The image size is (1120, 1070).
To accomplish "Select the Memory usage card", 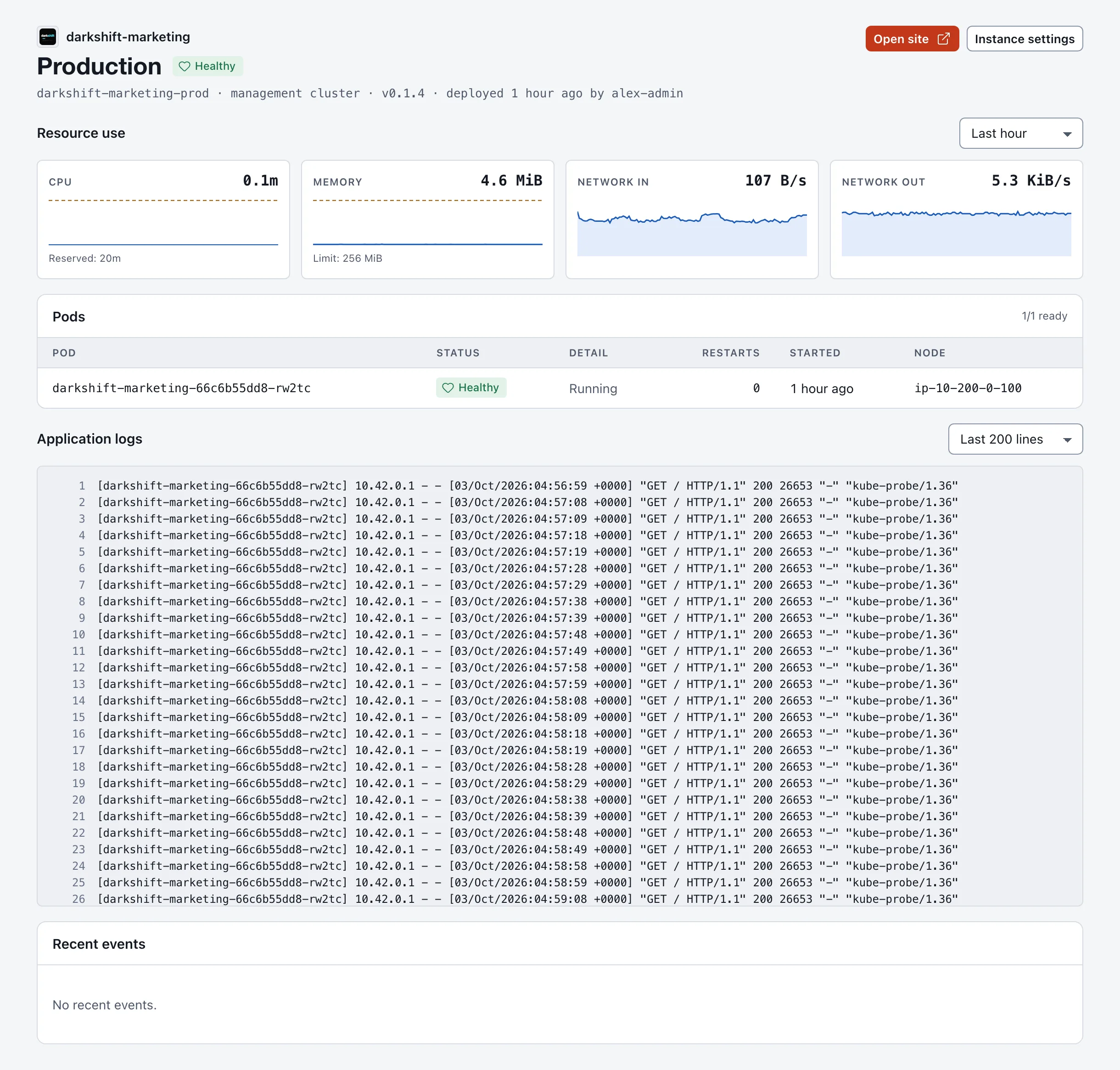I will 427,220.
